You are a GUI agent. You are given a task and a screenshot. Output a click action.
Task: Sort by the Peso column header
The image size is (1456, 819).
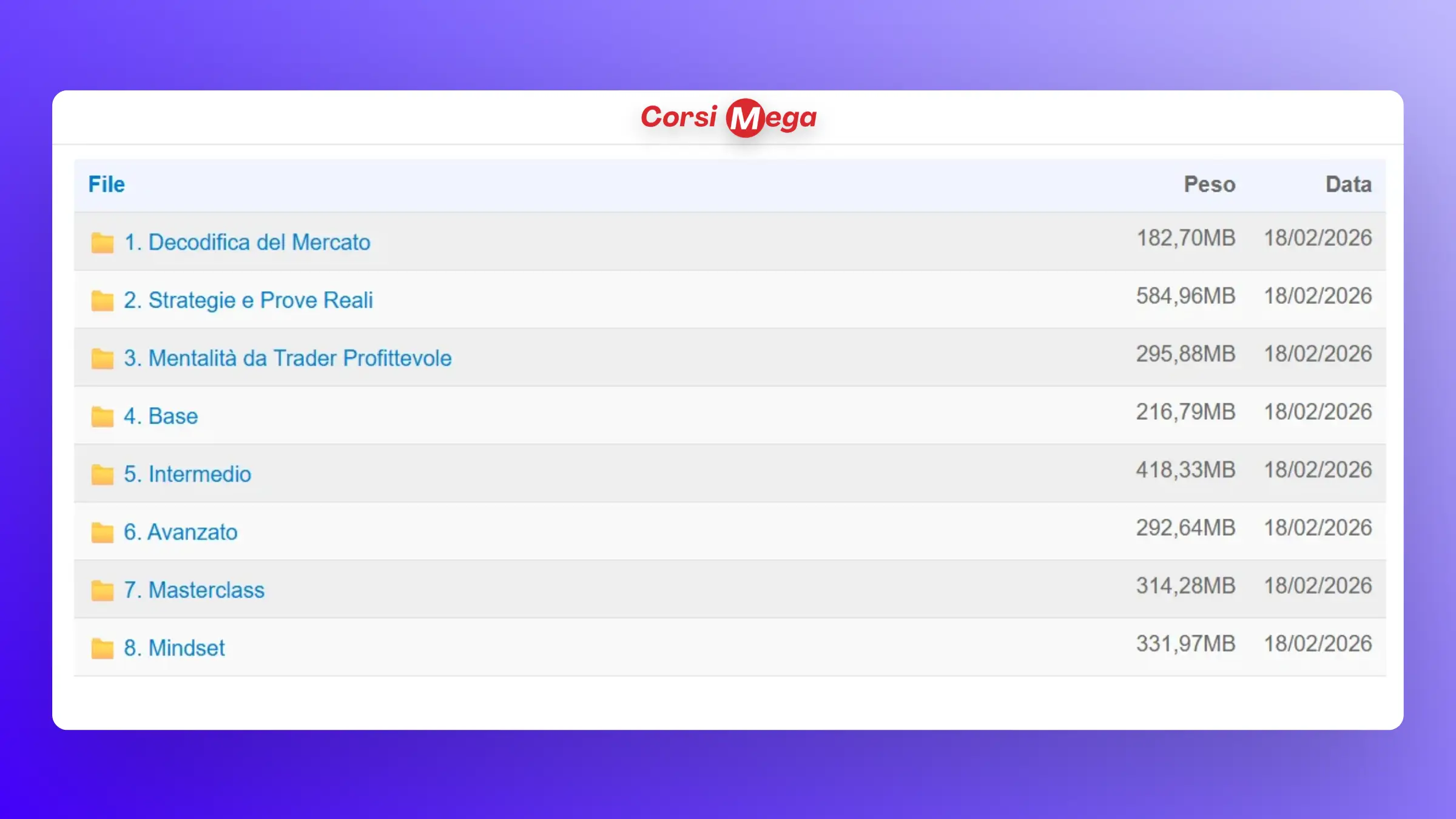point(1209,184)
